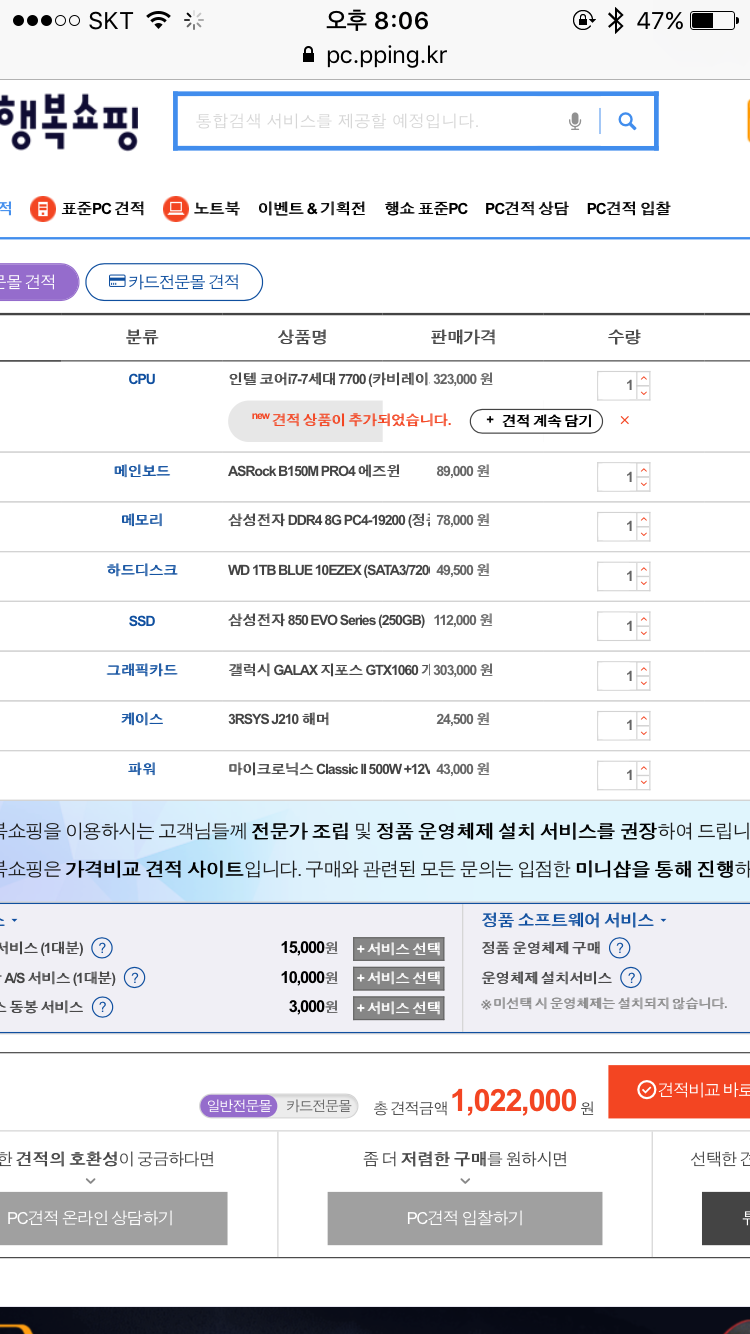This screenshot has width=750, height=1334.
Task: Click the magnifying glass search icon
Action: 627,122
